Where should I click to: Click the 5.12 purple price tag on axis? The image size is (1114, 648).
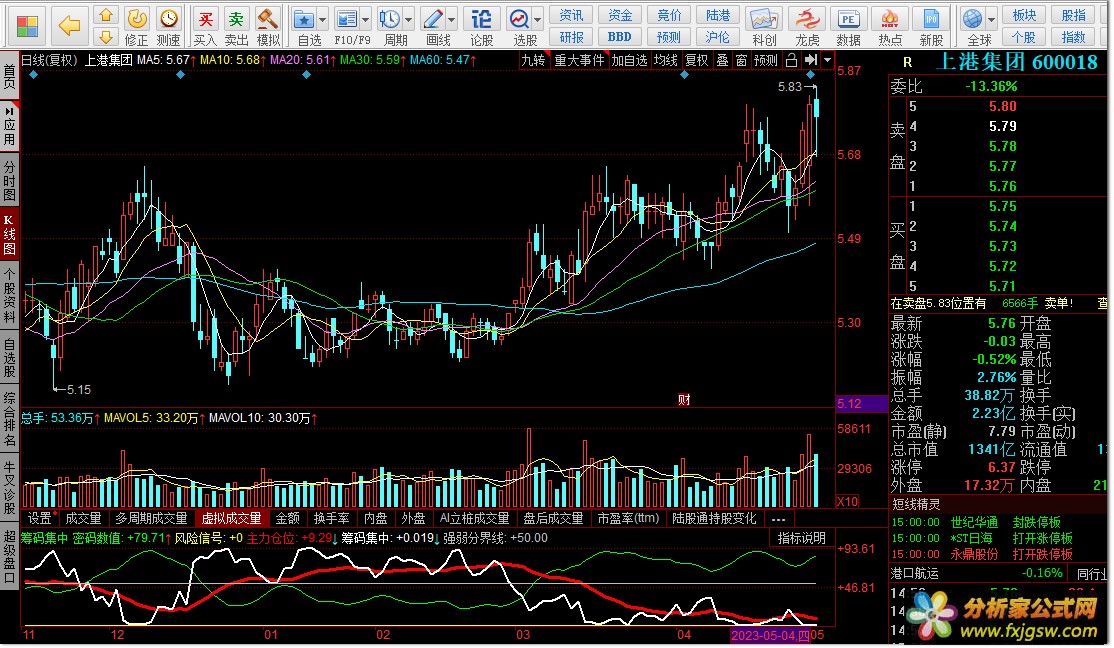tap(862, 404)
